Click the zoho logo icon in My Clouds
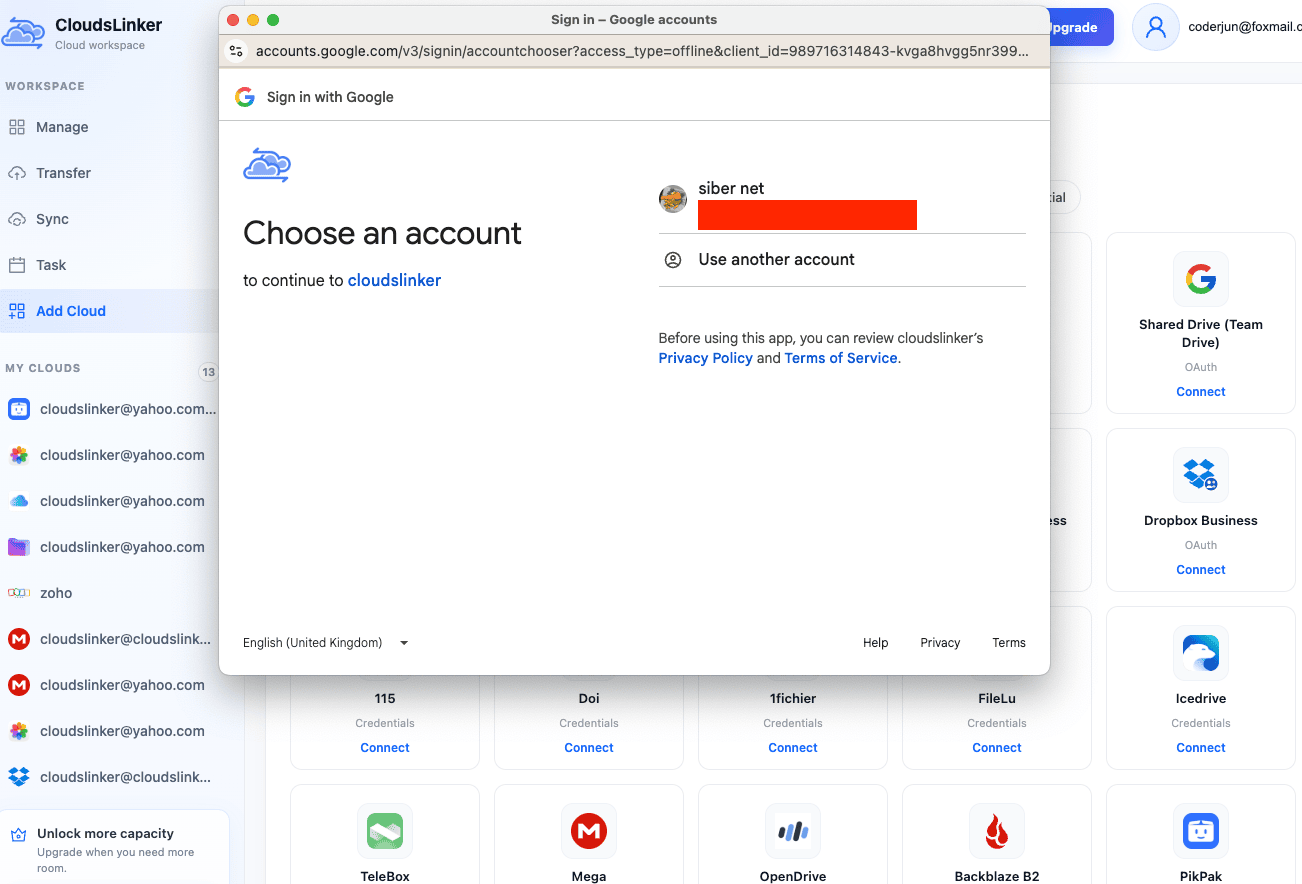 click(x=18, y=593)
